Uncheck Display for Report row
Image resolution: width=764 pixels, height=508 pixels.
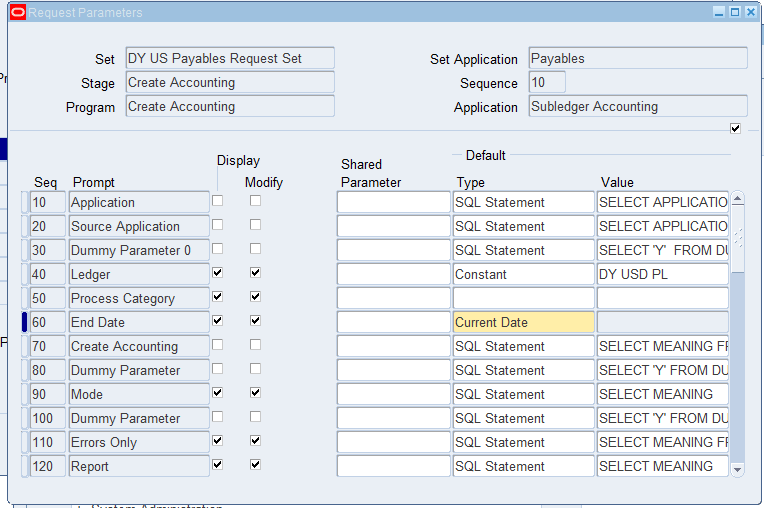[x=217, y=465]
